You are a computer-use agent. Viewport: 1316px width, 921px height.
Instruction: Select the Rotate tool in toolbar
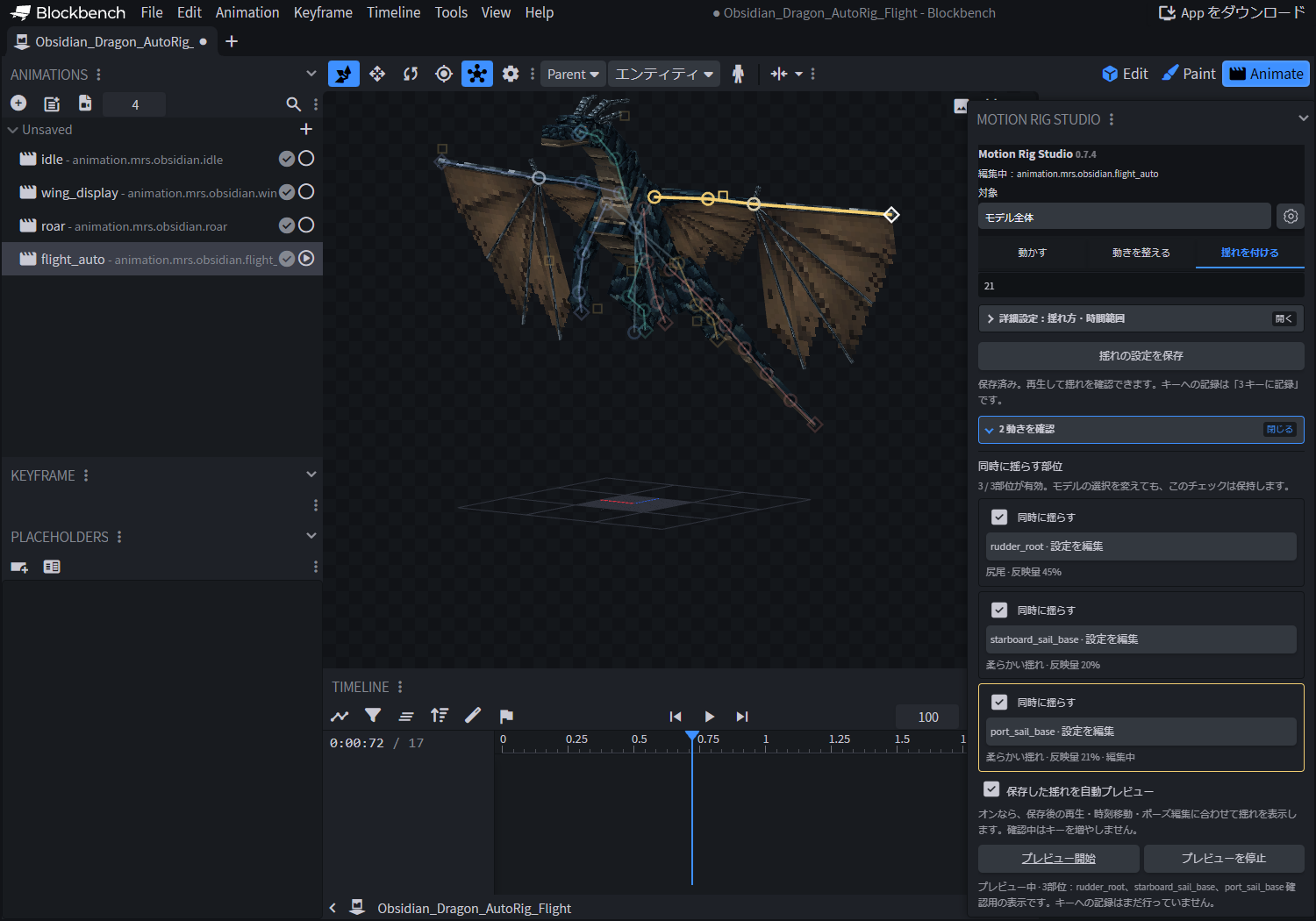(411, 74)
